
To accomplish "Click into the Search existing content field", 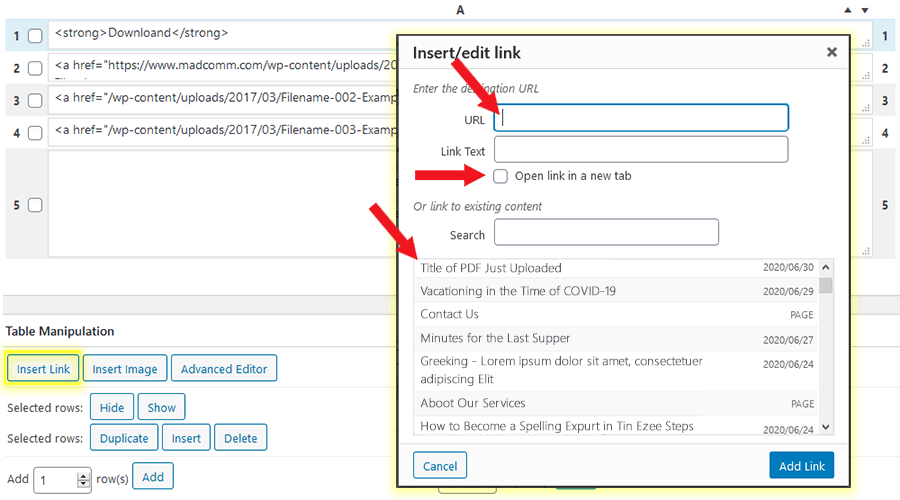I will click(606, 233).
